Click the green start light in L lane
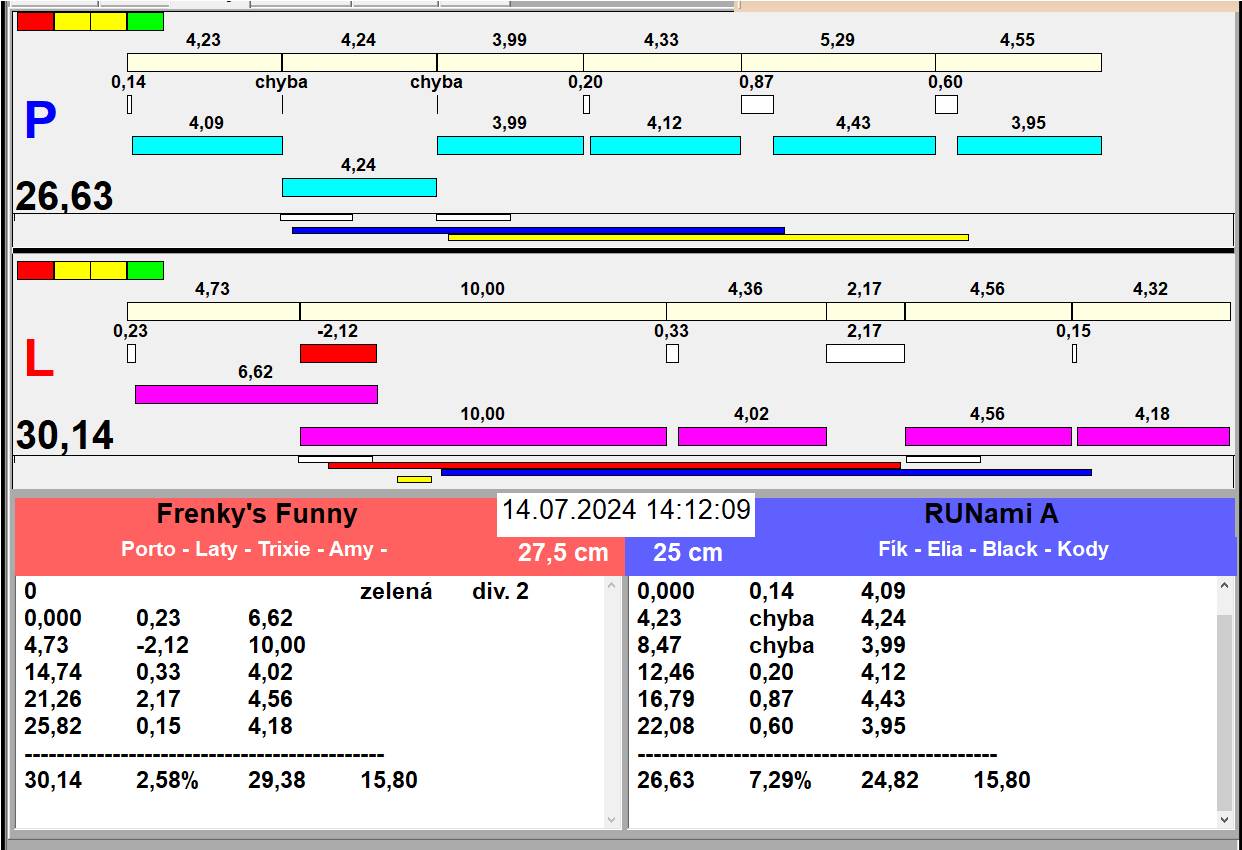1242x850 pixels. [x=145, y=270]
